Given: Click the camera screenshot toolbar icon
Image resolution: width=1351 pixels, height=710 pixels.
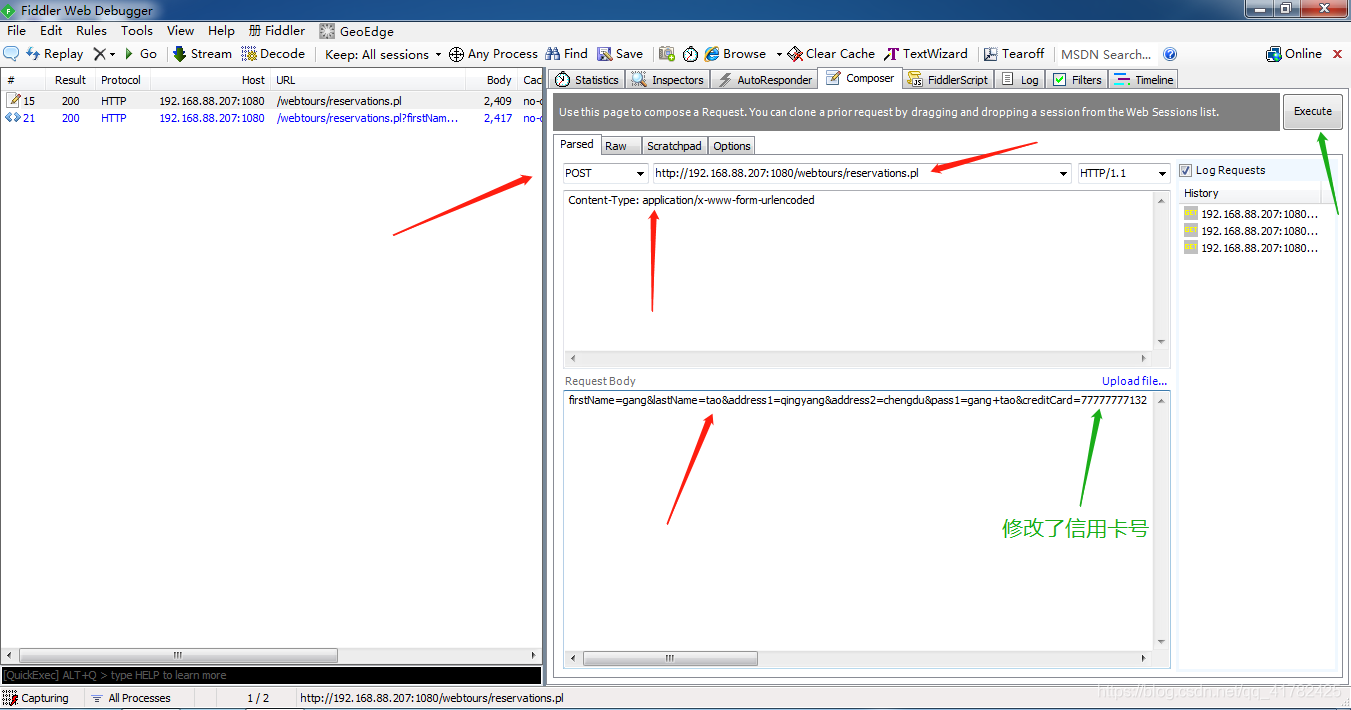Looking at the screenshot, I should click(x=666, y=54).
